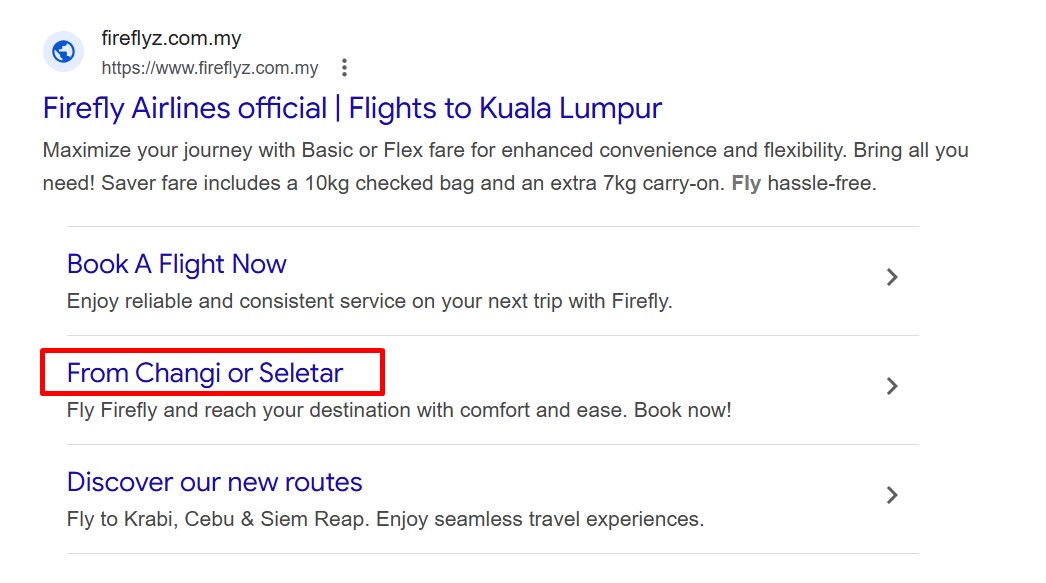Click the https://www.fireflyz.com.my URL
This screenshot has width=1046, height=583.
coord(210,68)
